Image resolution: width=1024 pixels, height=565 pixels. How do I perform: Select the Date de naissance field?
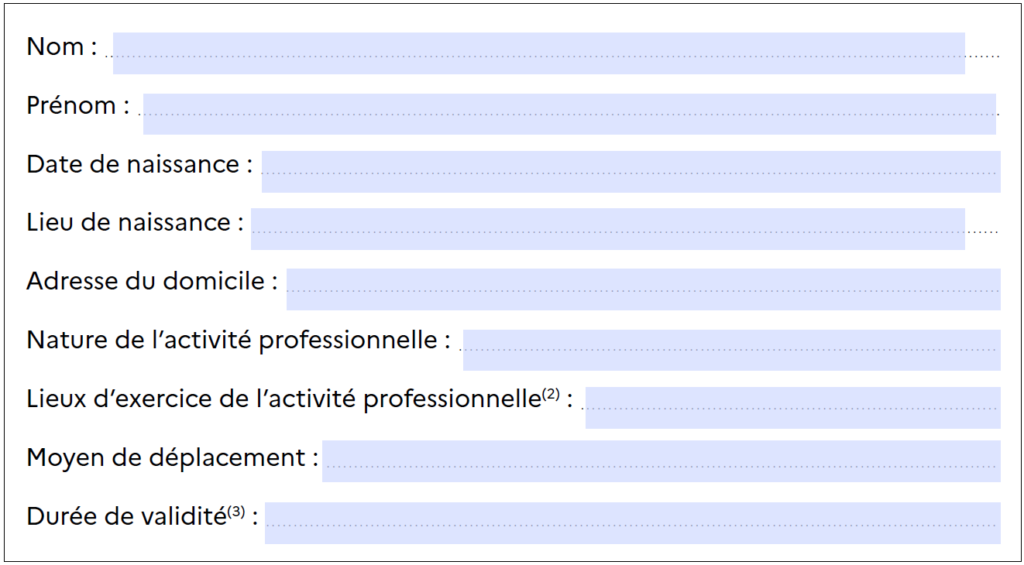[631, 172]
